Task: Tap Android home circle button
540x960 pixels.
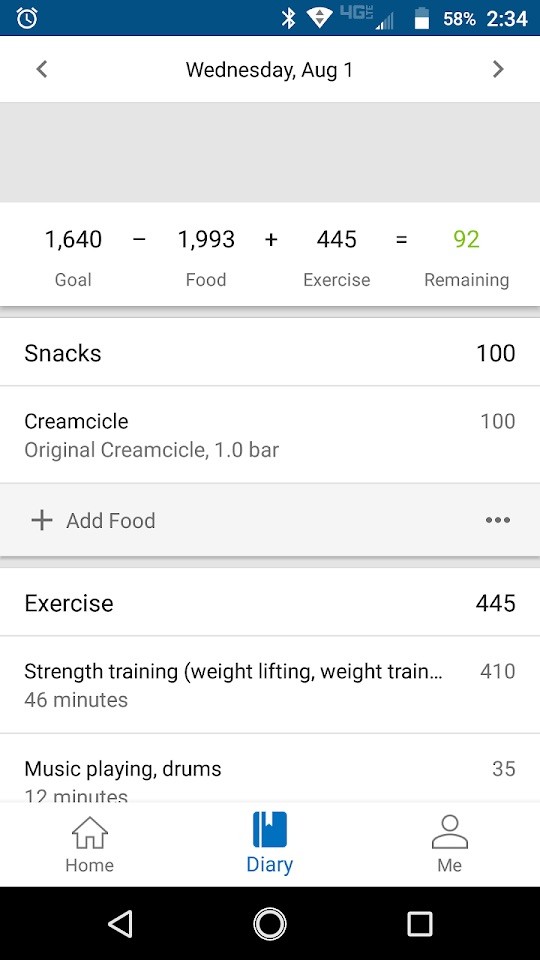Action: click(x=269, y=923)
